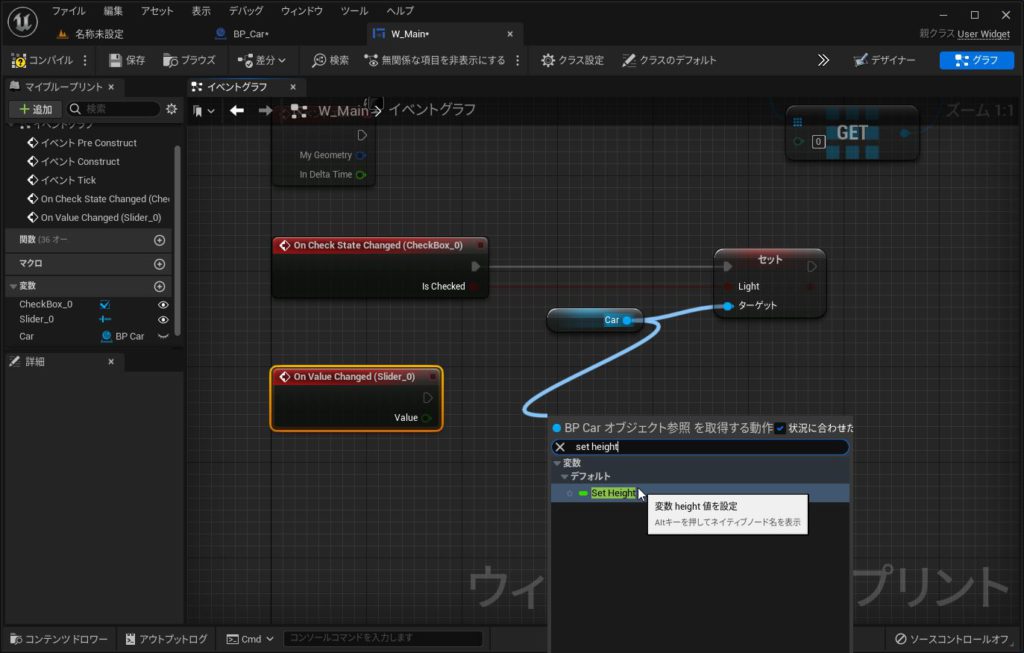Open the ファイル menu
Viewport: 1024px width, 653px height.
click(69, 11)
